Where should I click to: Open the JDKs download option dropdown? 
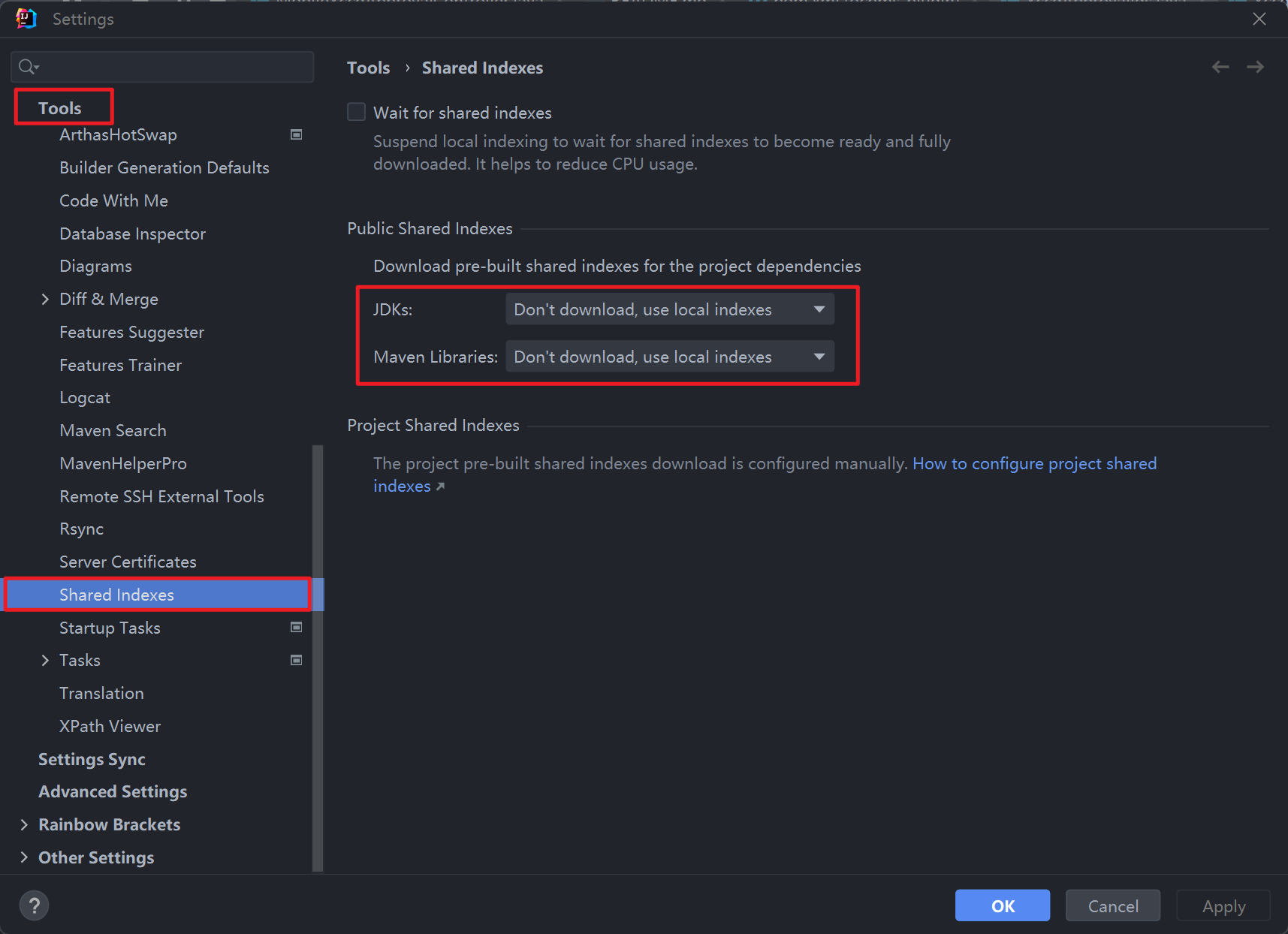click(669, 309)
